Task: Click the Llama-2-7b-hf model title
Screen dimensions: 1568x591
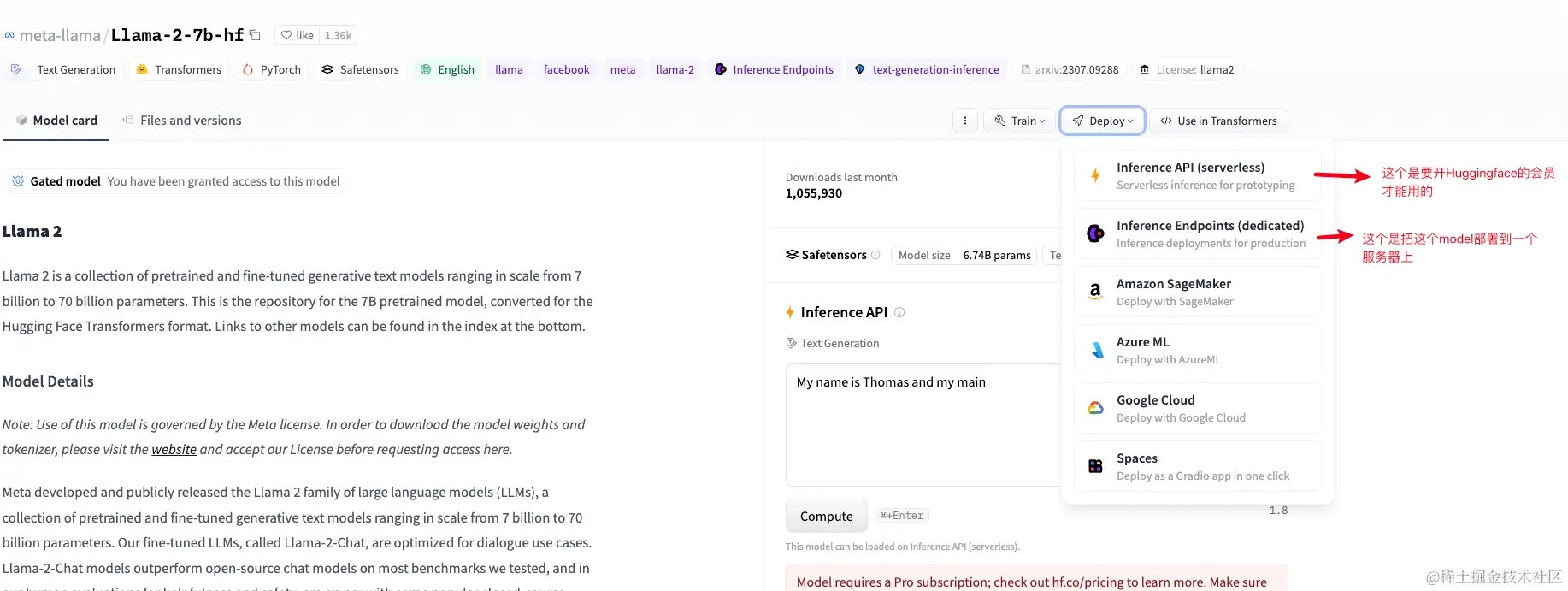Action: point(177,35)
